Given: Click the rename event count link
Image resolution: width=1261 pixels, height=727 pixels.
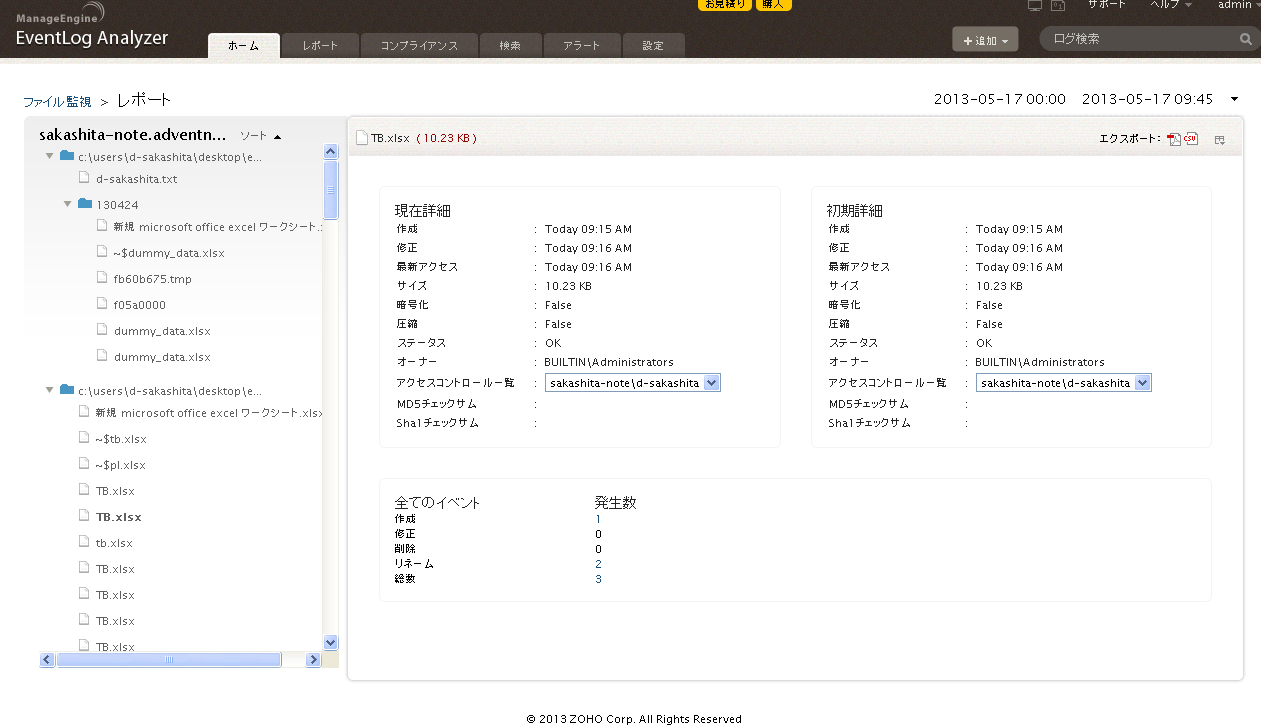Looking at the screenshot, I should tap(598, 564).
